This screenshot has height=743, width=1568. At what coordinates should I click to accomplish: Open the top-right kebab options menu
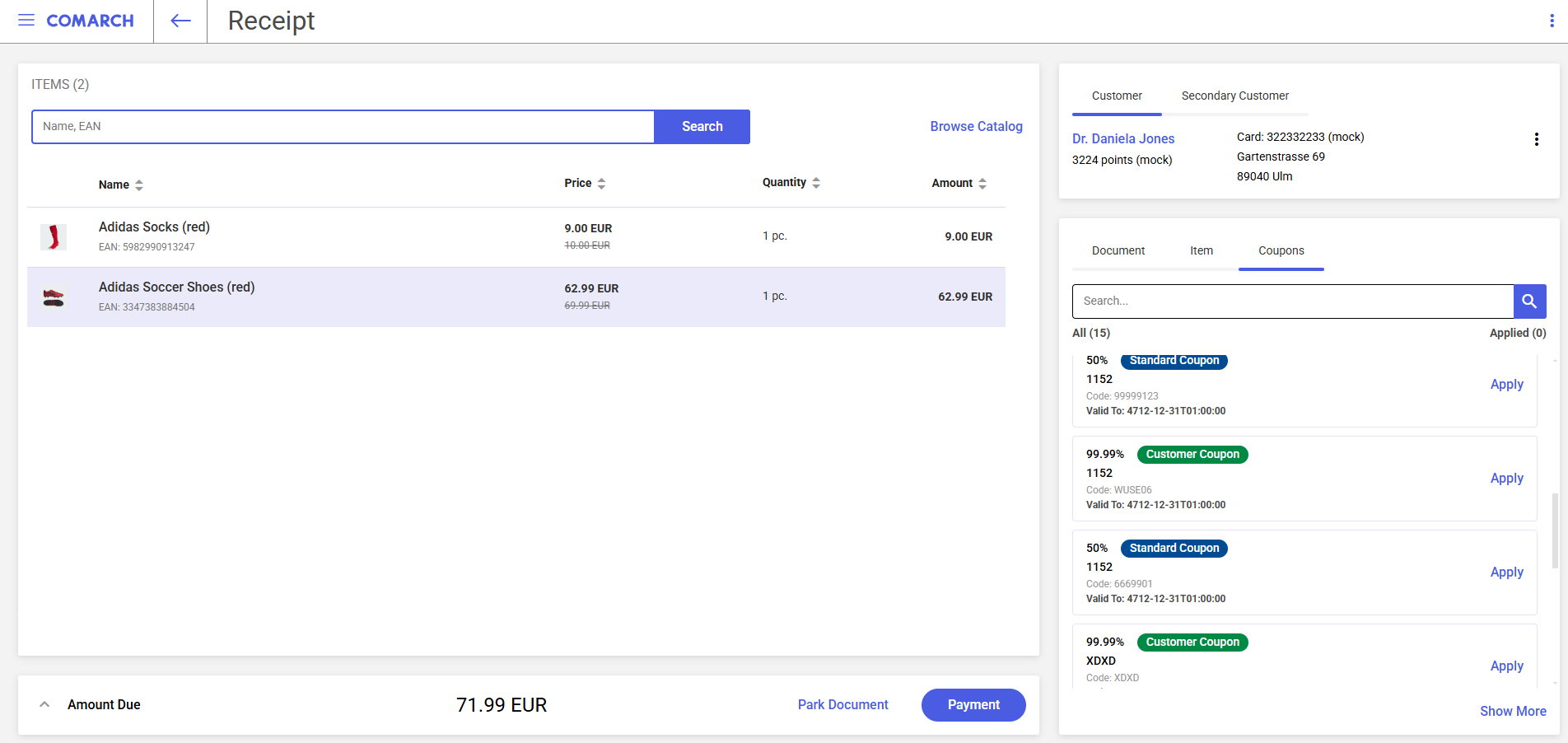point(1552,21)
